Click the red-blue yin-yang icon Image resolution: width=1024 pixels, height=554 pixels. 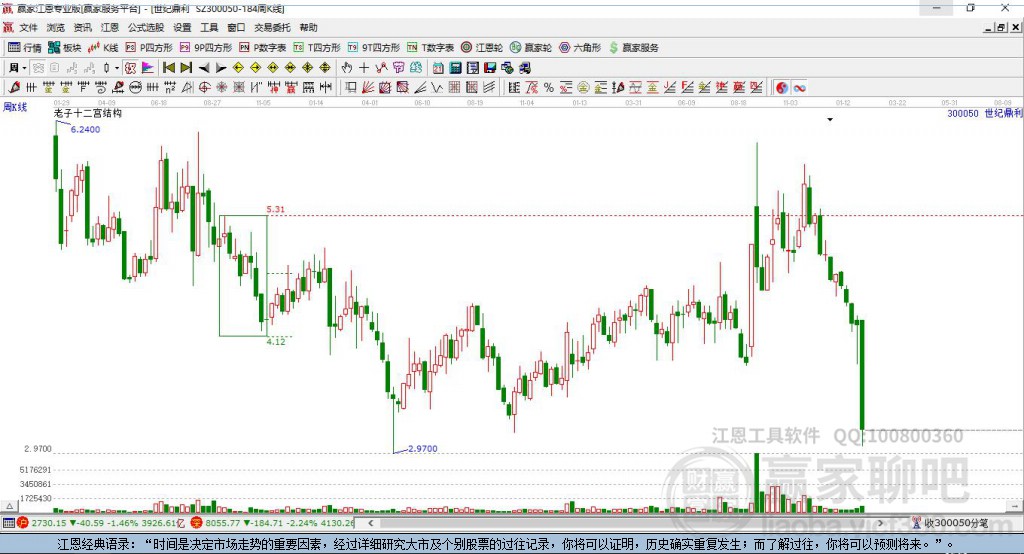point(782,88)
